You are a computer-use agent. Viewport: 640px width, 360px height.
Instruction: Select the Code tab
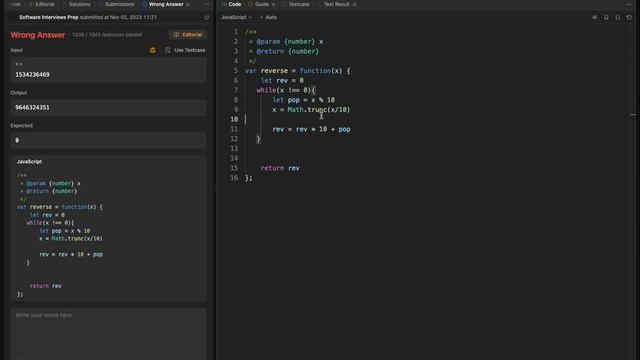231,4
